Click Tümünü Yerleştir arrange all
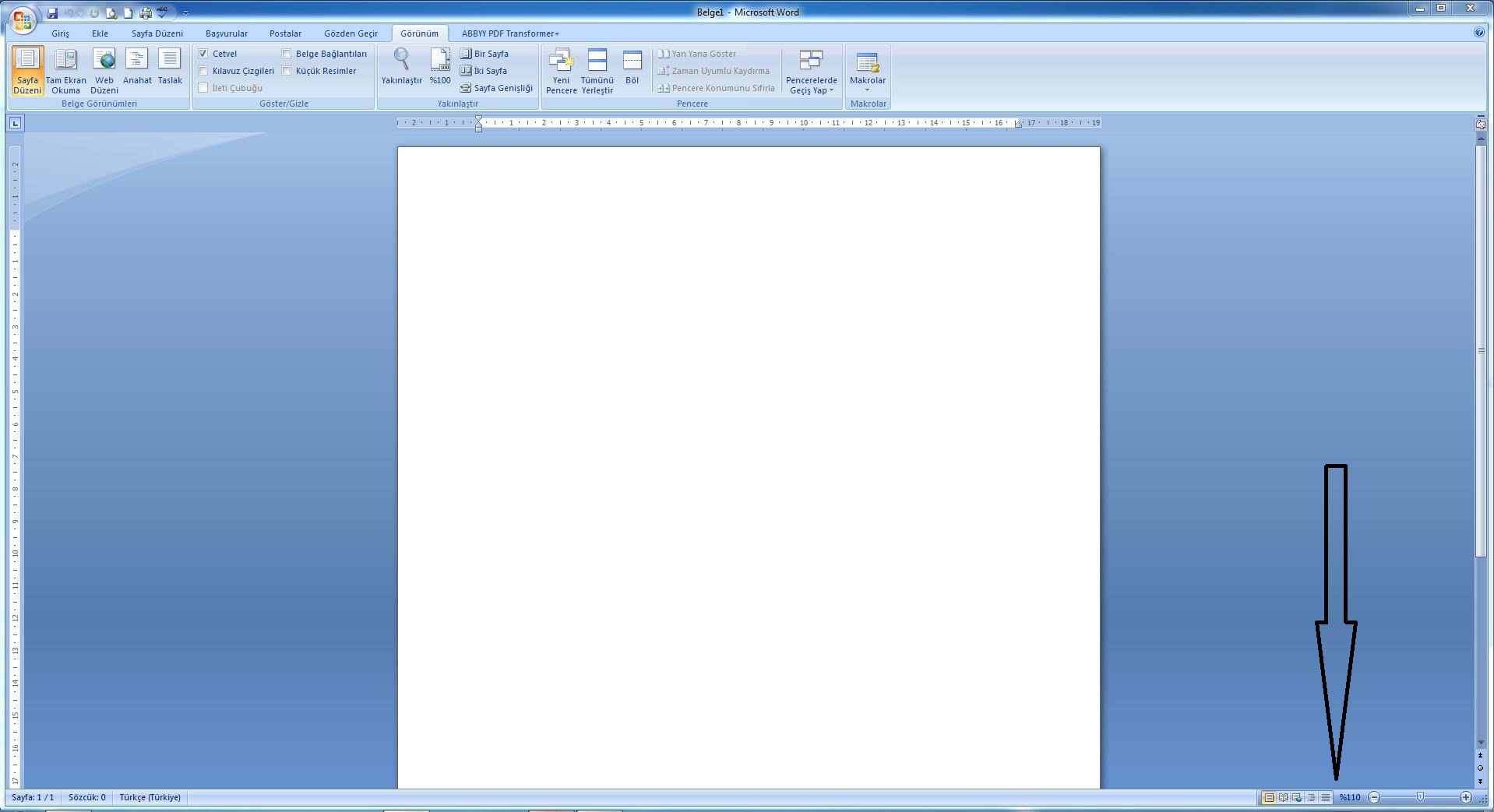 point(597,71)
